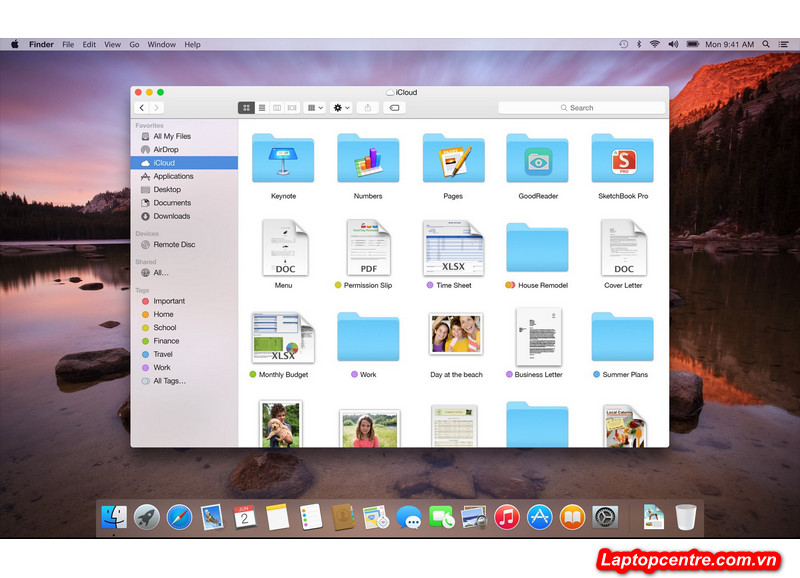Switch to list view

pos(262,108)
